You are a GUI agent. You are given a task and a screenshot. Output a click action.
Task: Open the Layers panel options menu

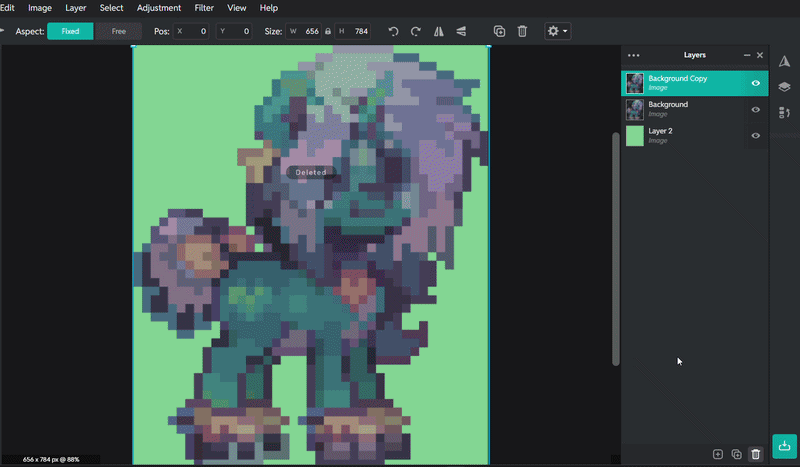tap(634, 55)
